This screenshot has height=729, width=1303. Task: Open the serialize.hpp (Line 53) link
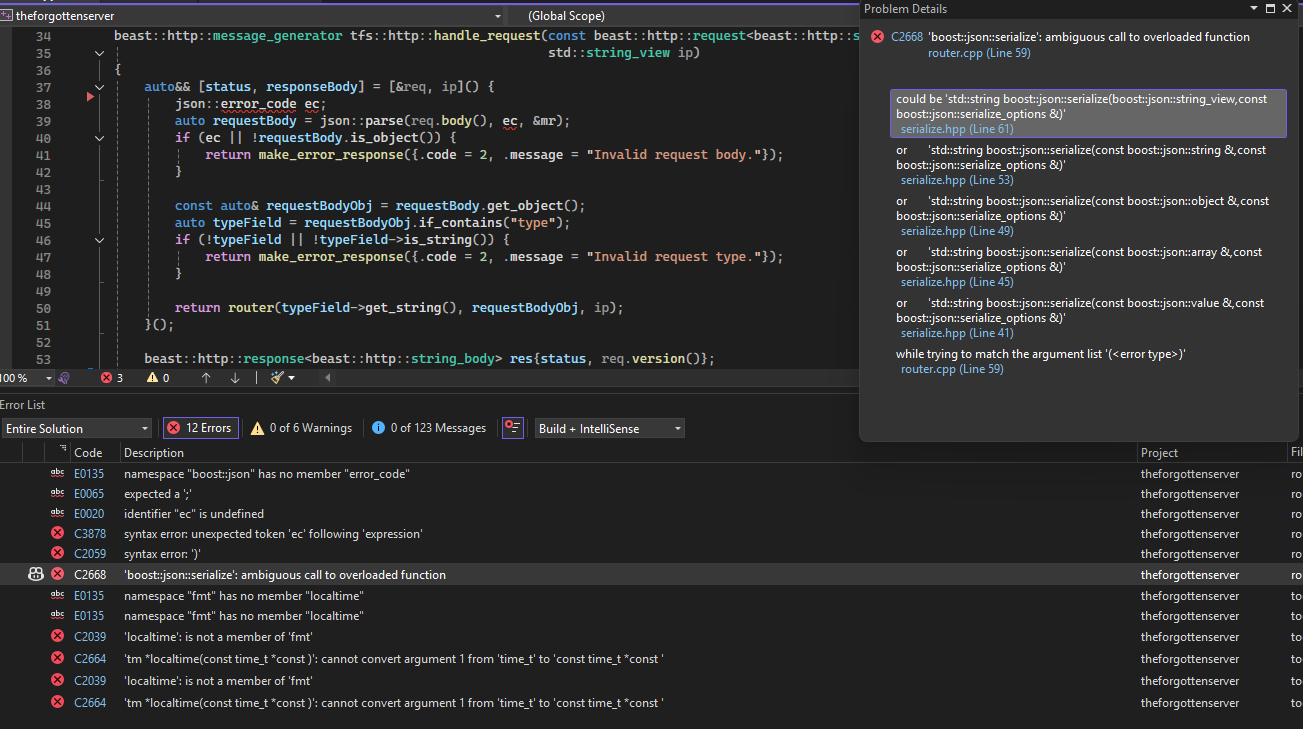(957, 180)
